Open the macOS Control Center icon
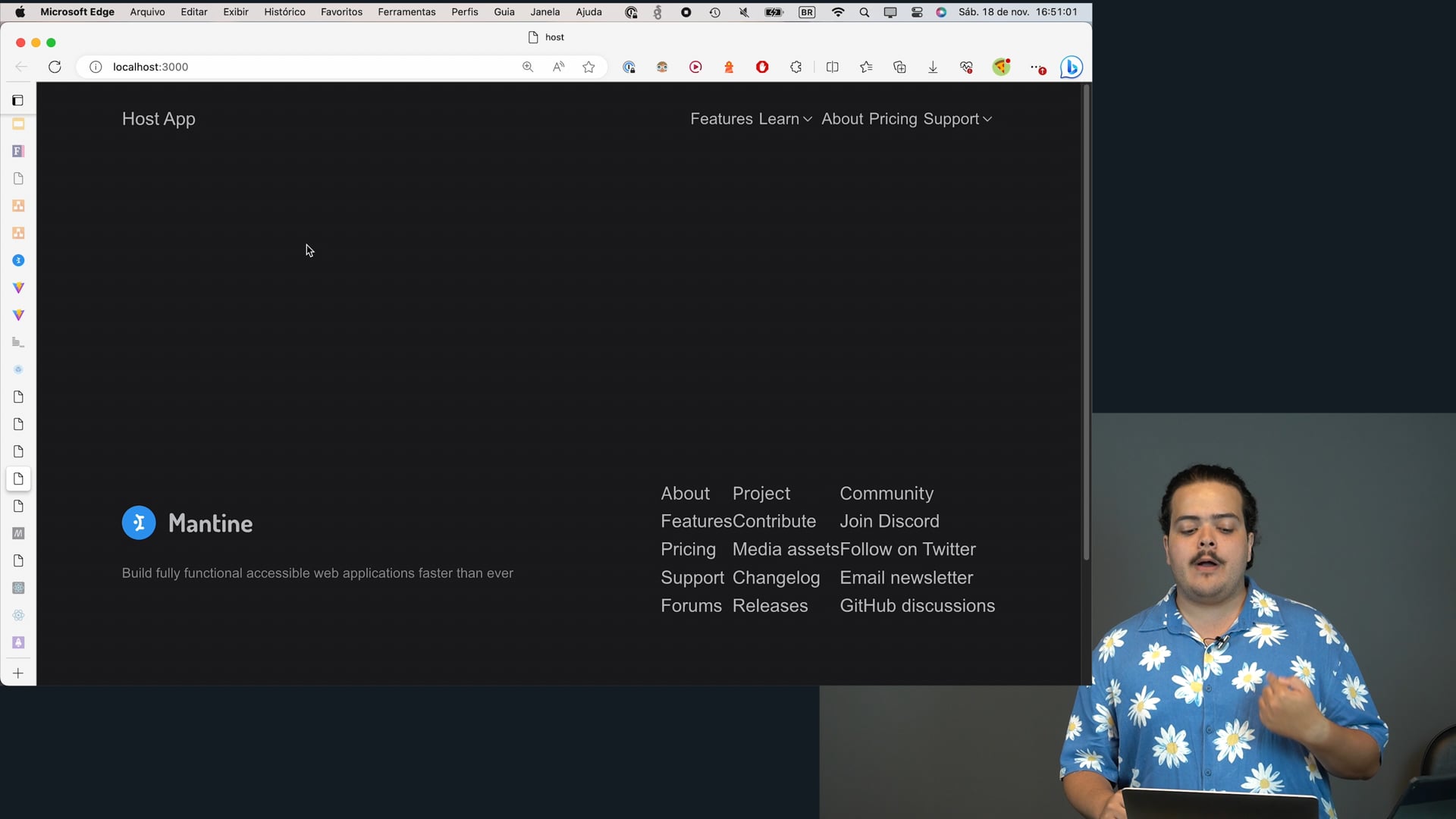Image resolution: width=1456 pixels, height=819 pixels. tap(917, 12)
